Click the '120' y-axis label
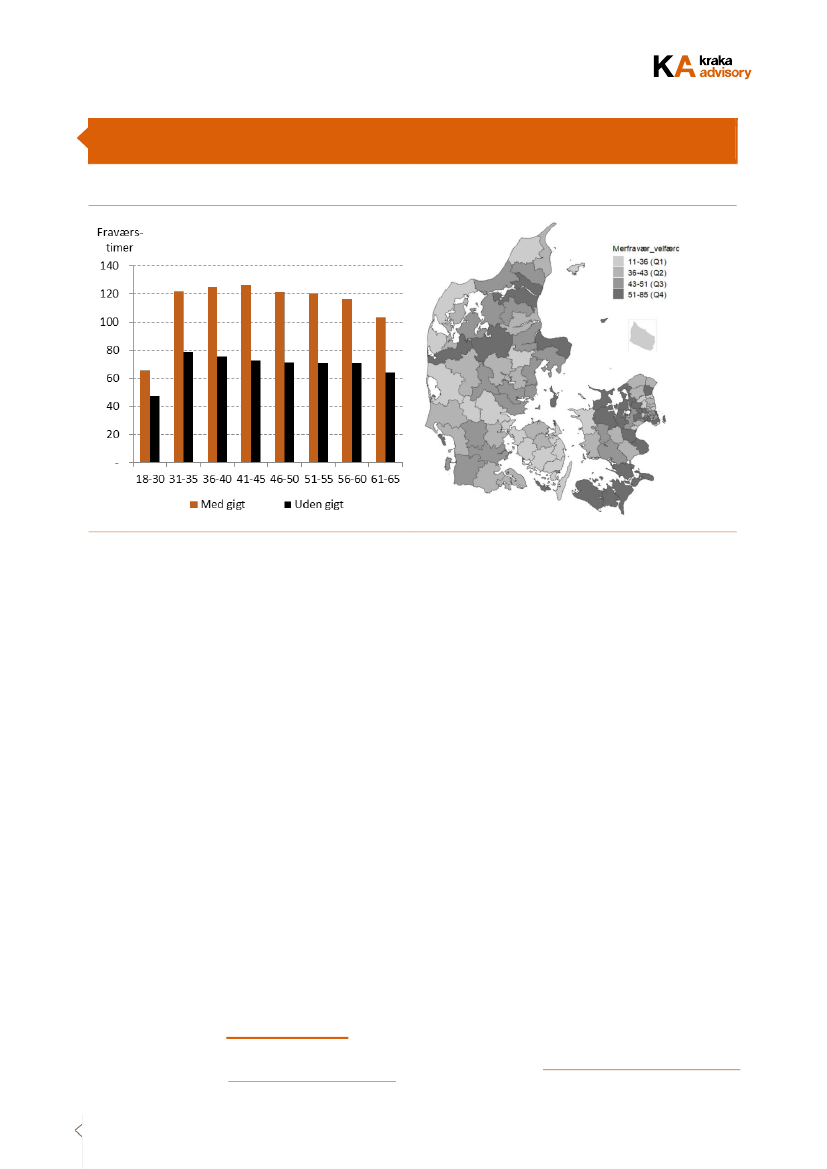Viewport: 827px width, 1169px height. (x=110, y=294)
